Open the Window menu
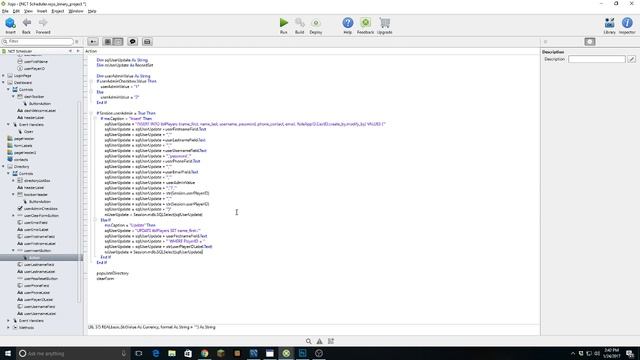The image size is (640, 360). coord(76,11)
